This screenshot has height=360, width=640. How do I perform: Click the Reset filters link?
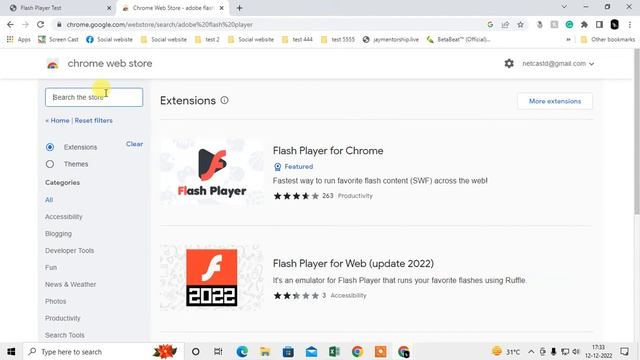93,120
